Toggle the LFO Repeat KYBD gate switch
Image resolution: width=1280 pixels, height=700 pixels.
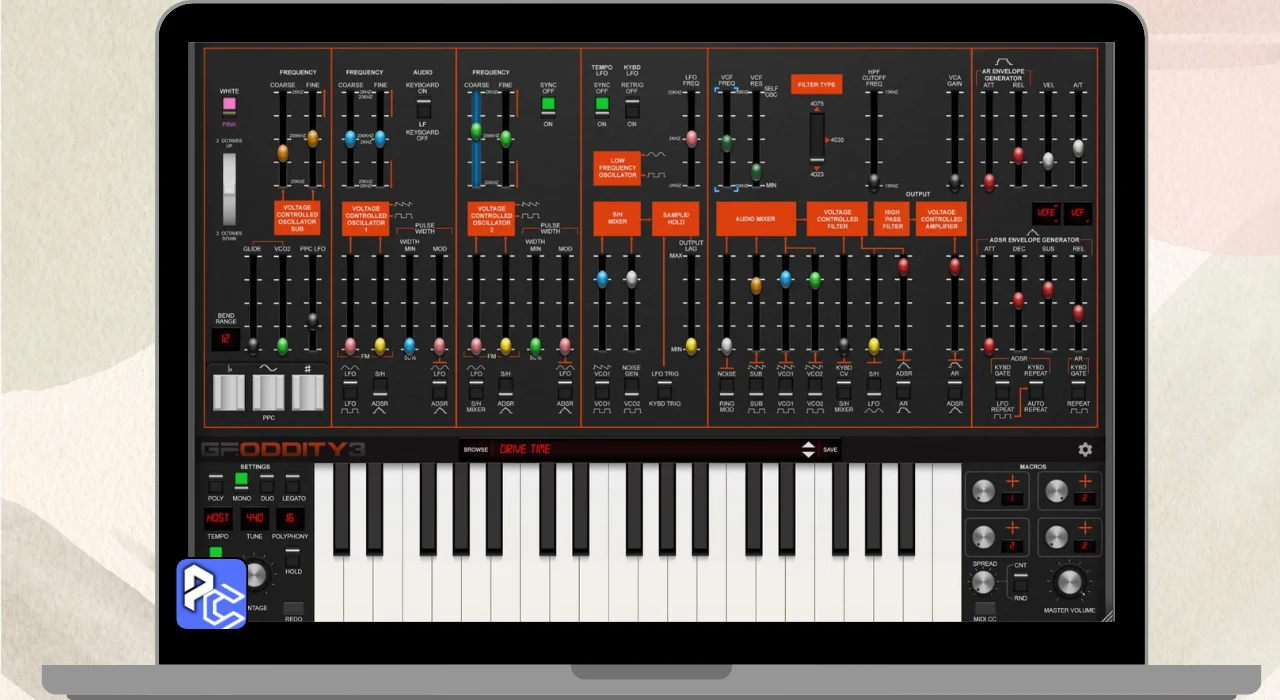(x=1002, y=388)
